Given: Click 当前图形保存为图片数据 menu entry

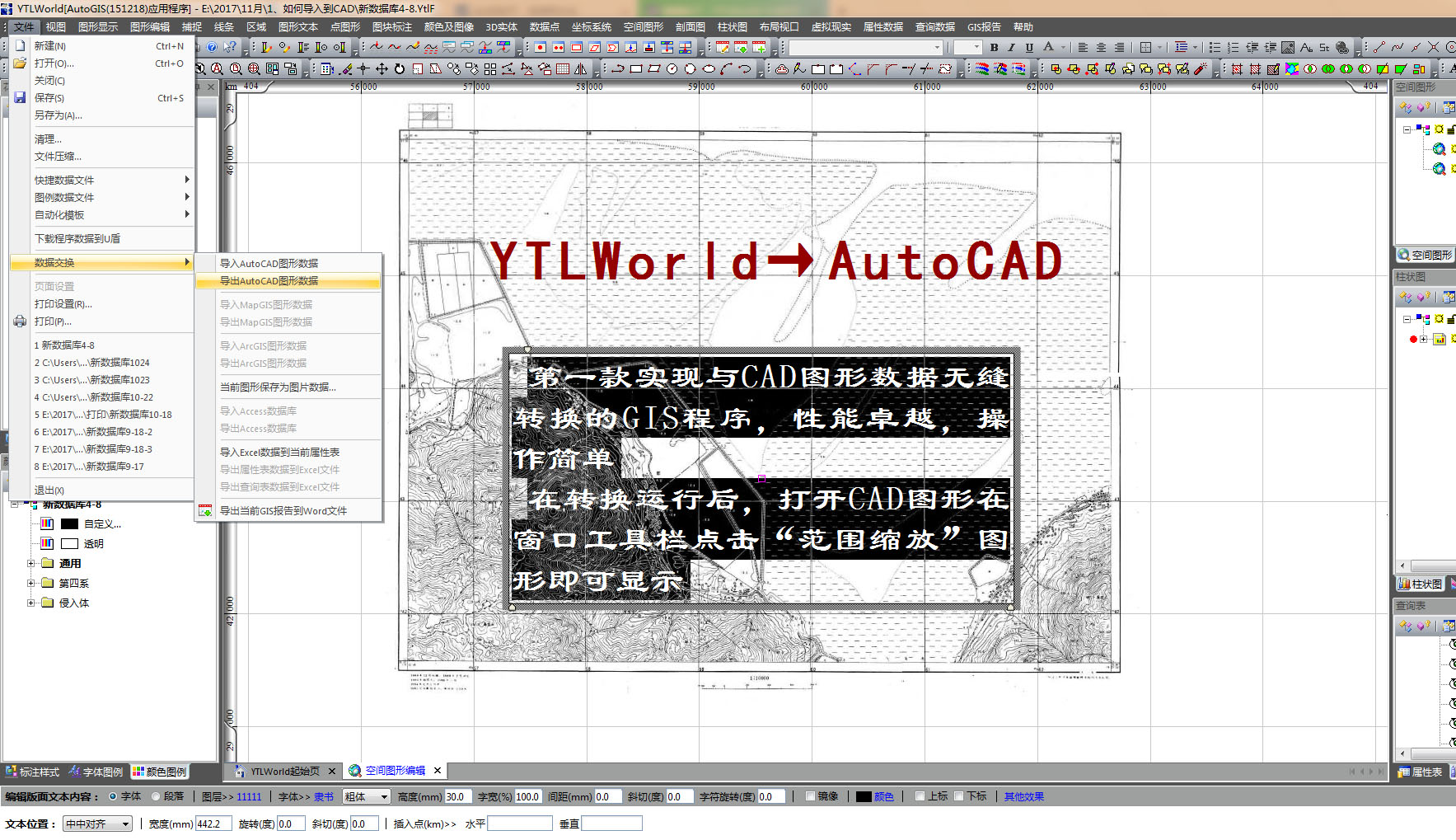Looking at the screenshot, I should [288, 387].
